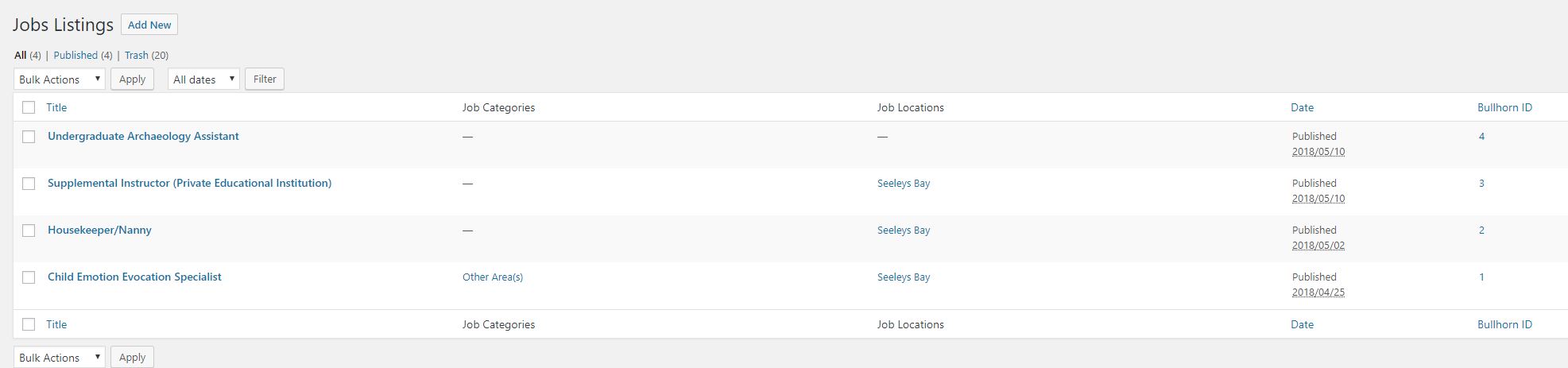Sort by Bullhorn ID column header
Screen dimensions: 1568x368
coord(1504,107)
